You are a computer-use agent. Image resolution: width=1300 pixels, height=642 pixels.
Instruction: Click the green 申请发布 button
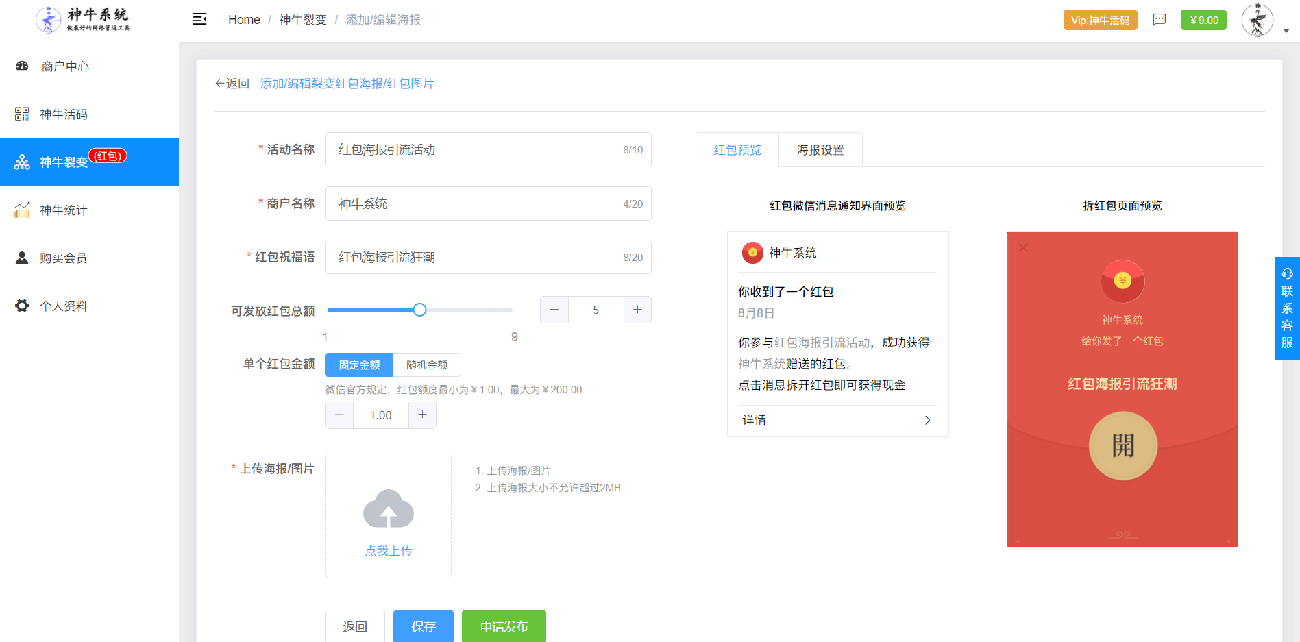[x=504, y=627]
